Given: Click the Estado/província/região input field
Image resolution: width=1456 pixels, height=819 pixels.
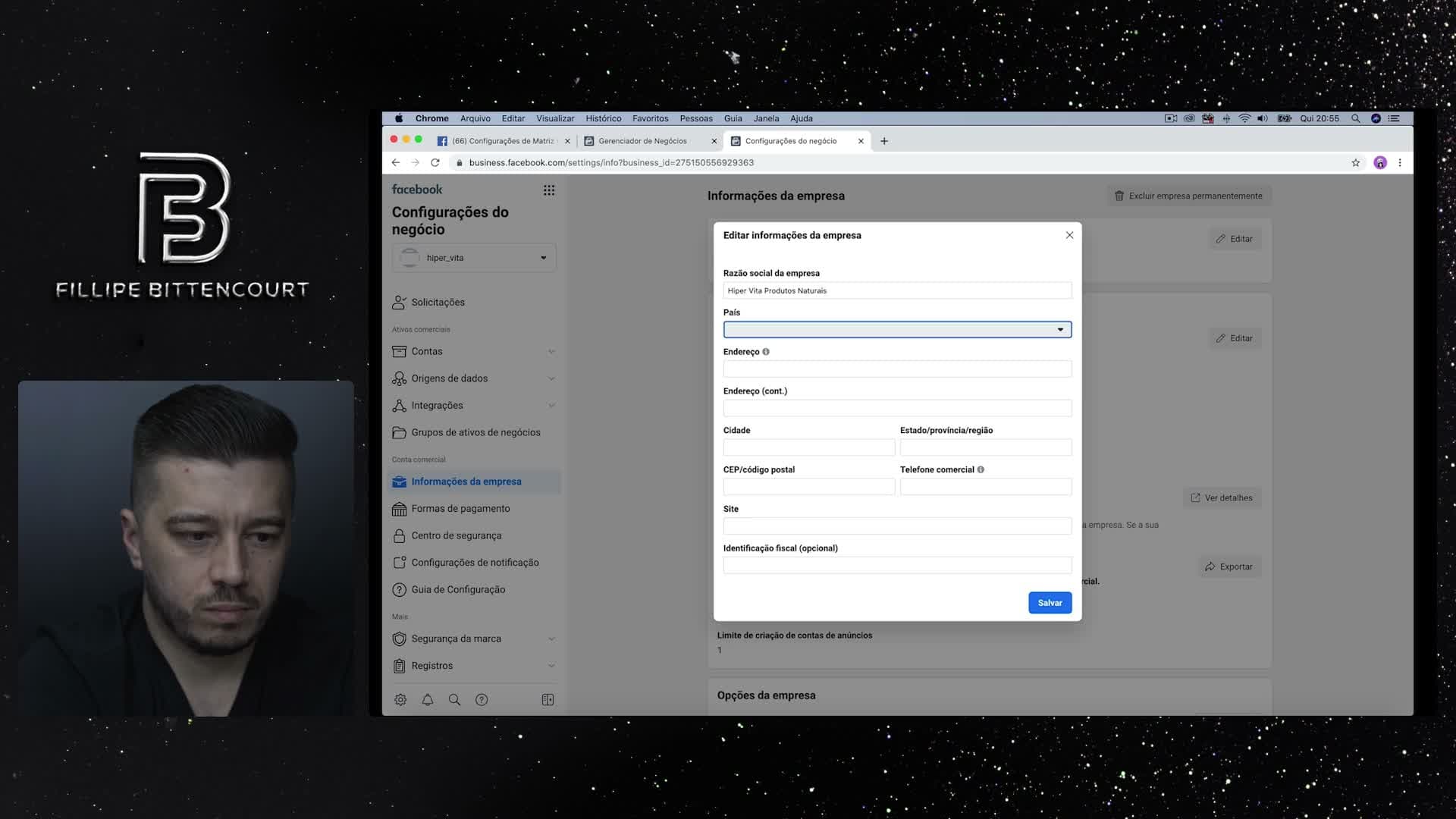Looking at the screenshot, I should tap(986, 447).
